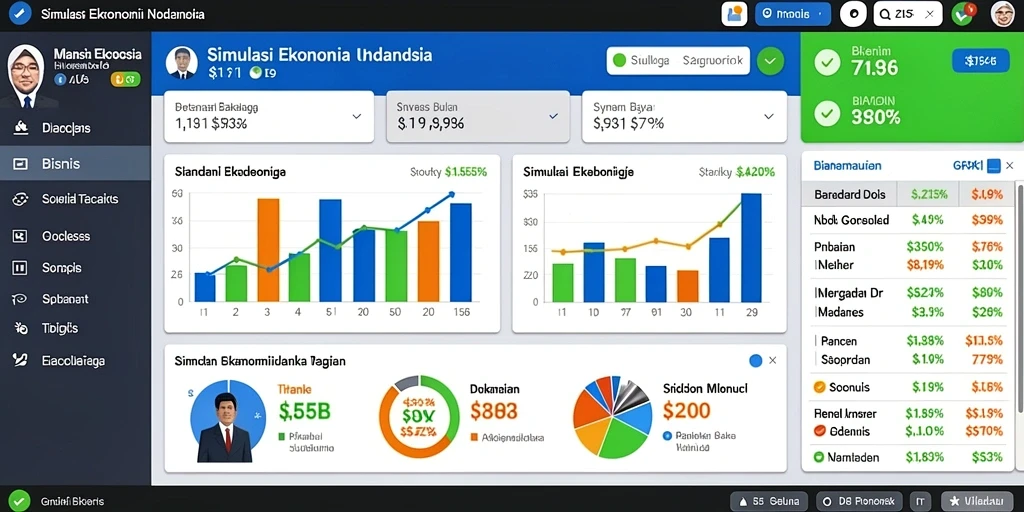Toggle the green checkmark beside 380%
Viewport: 1024px width, 512px height.
(x=827, y=114)
